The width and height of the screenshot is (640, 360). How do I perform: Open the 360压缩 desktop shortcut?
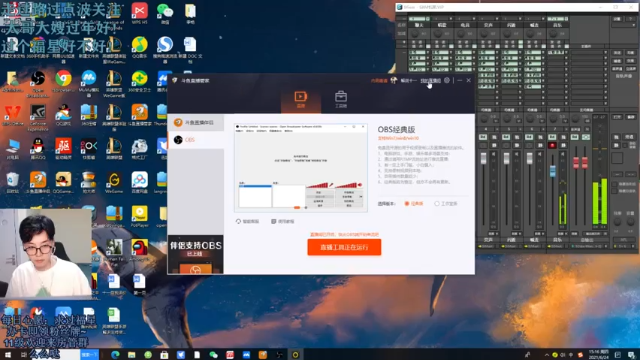(x=89, y=115)
